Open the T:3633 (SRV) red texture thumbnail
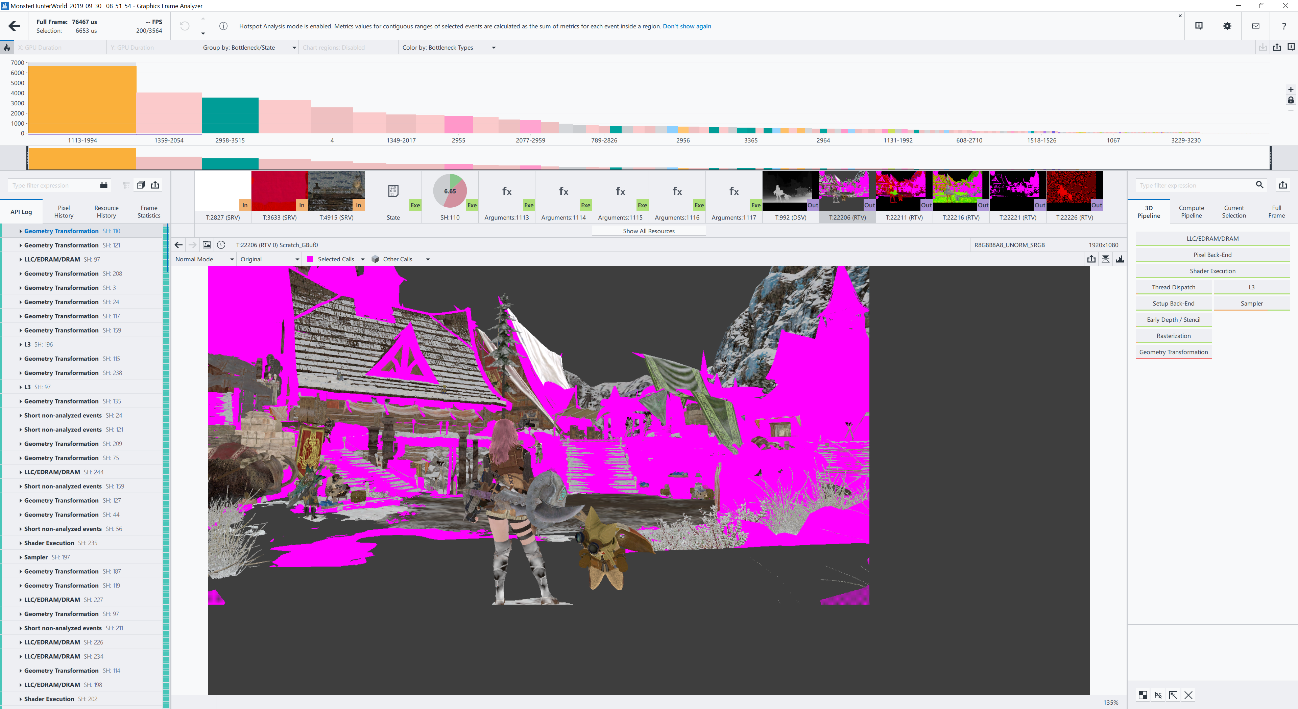 tap(279, 191)
